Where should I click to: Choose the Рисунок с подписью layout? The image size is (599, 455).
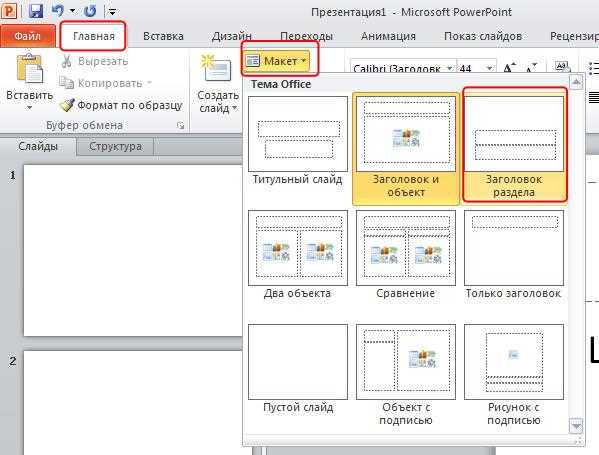(513, 375)
